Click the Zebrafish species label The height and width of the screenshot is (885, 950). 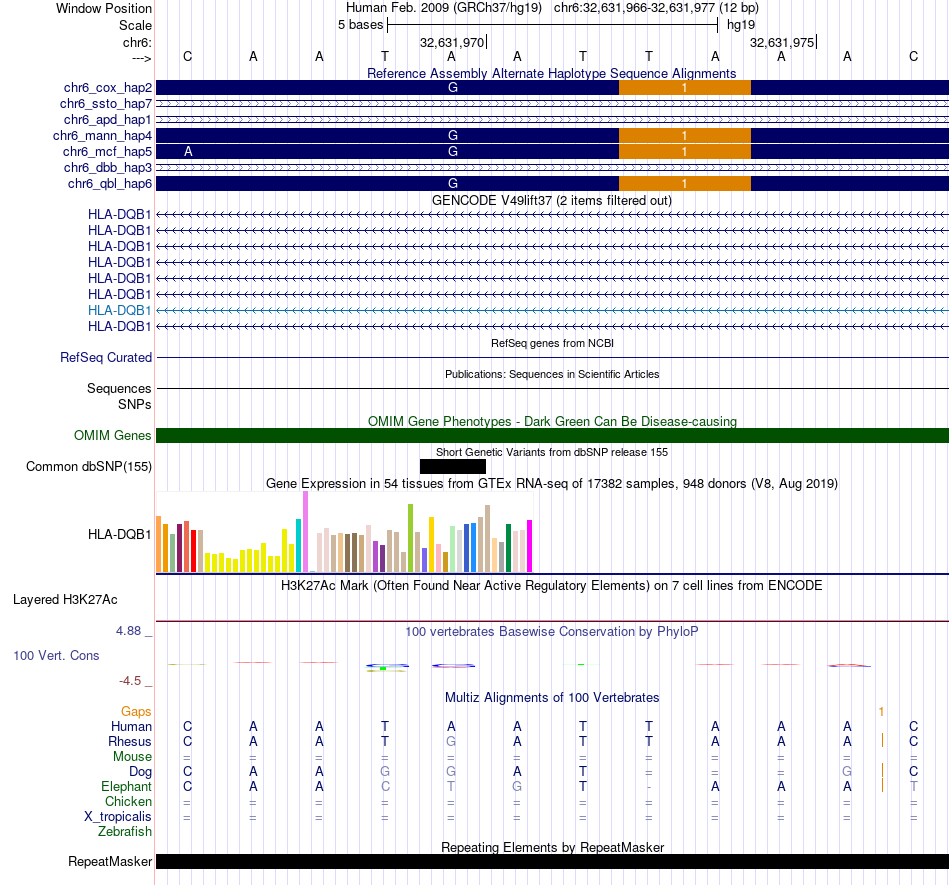tap(125, 832)
